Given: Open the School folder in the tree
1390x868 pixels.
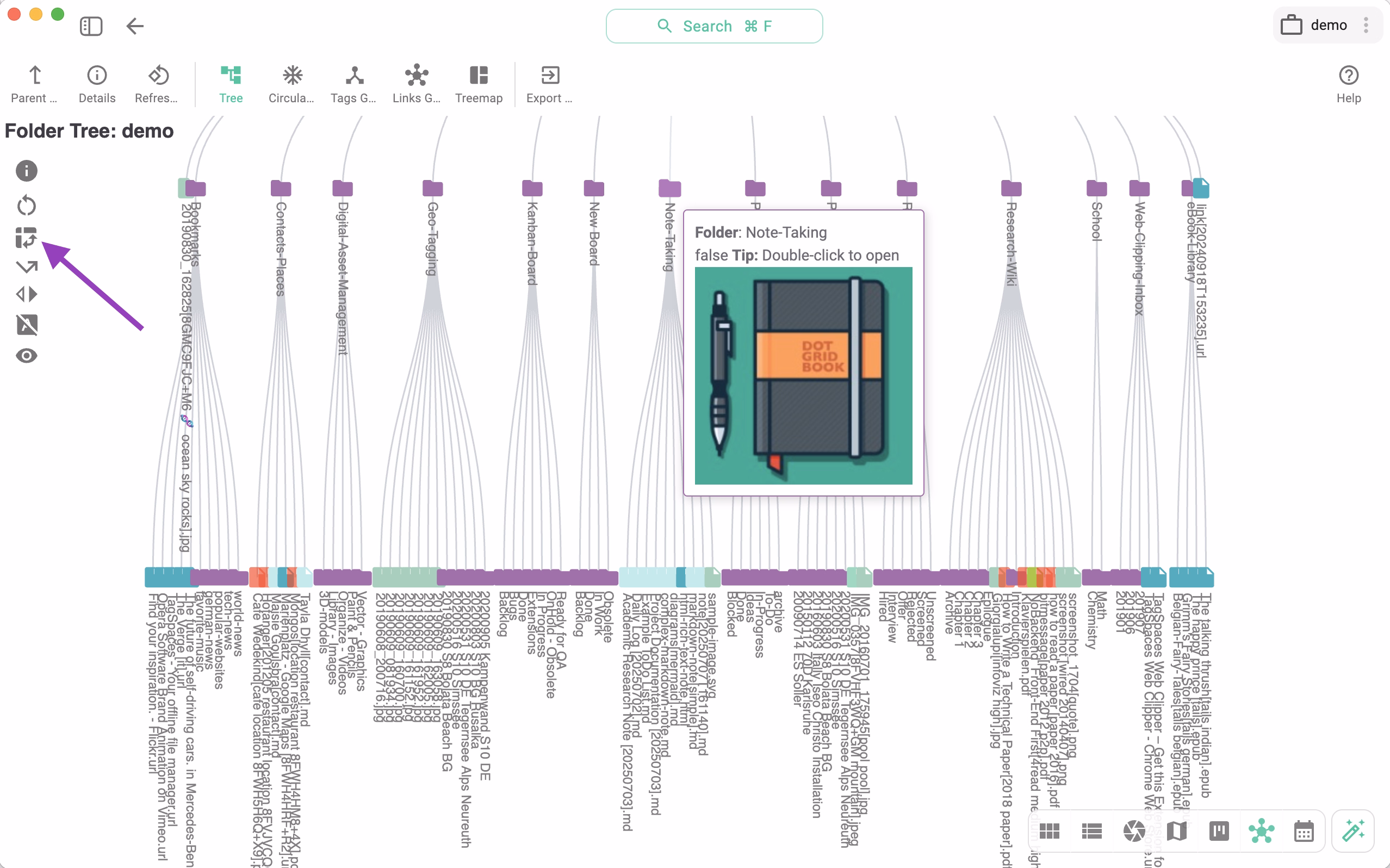Looking at the screenshot, I should tap(1097, 187).
